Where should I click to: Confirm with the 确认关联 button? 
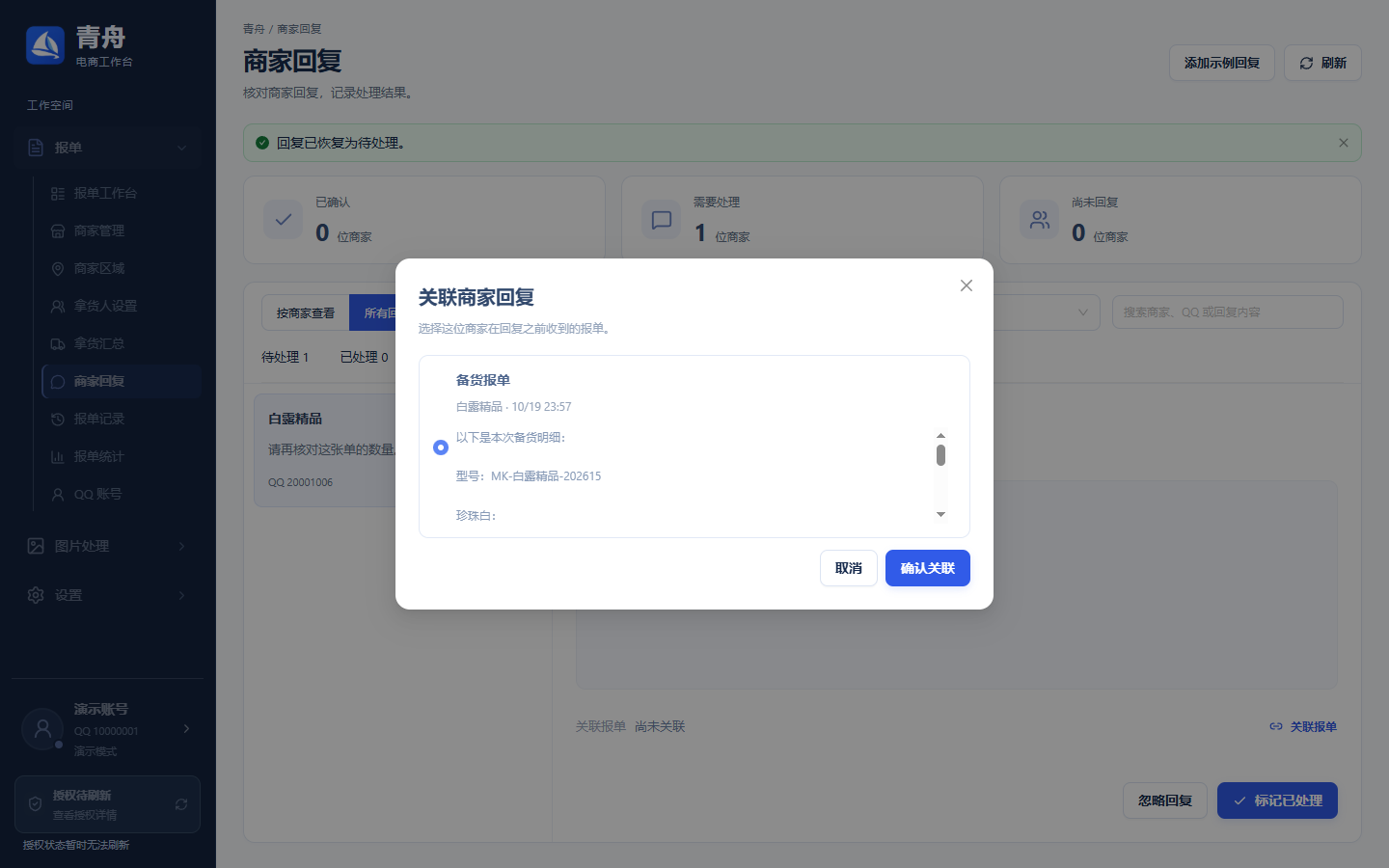click(x=928, y=568)
